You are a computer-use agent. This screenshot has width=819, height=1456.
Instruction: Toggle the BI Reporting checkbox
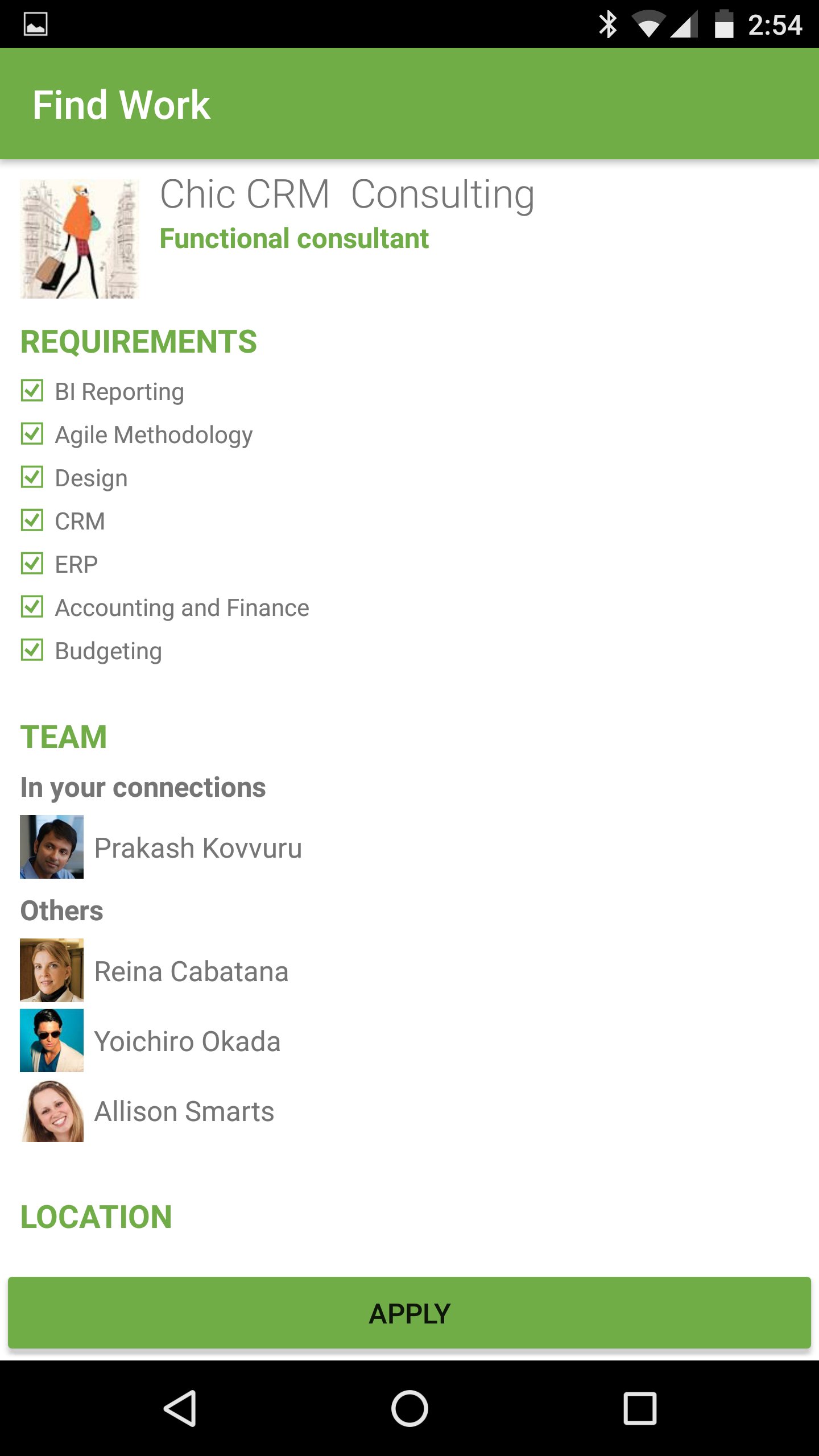[x=32, y=391]
